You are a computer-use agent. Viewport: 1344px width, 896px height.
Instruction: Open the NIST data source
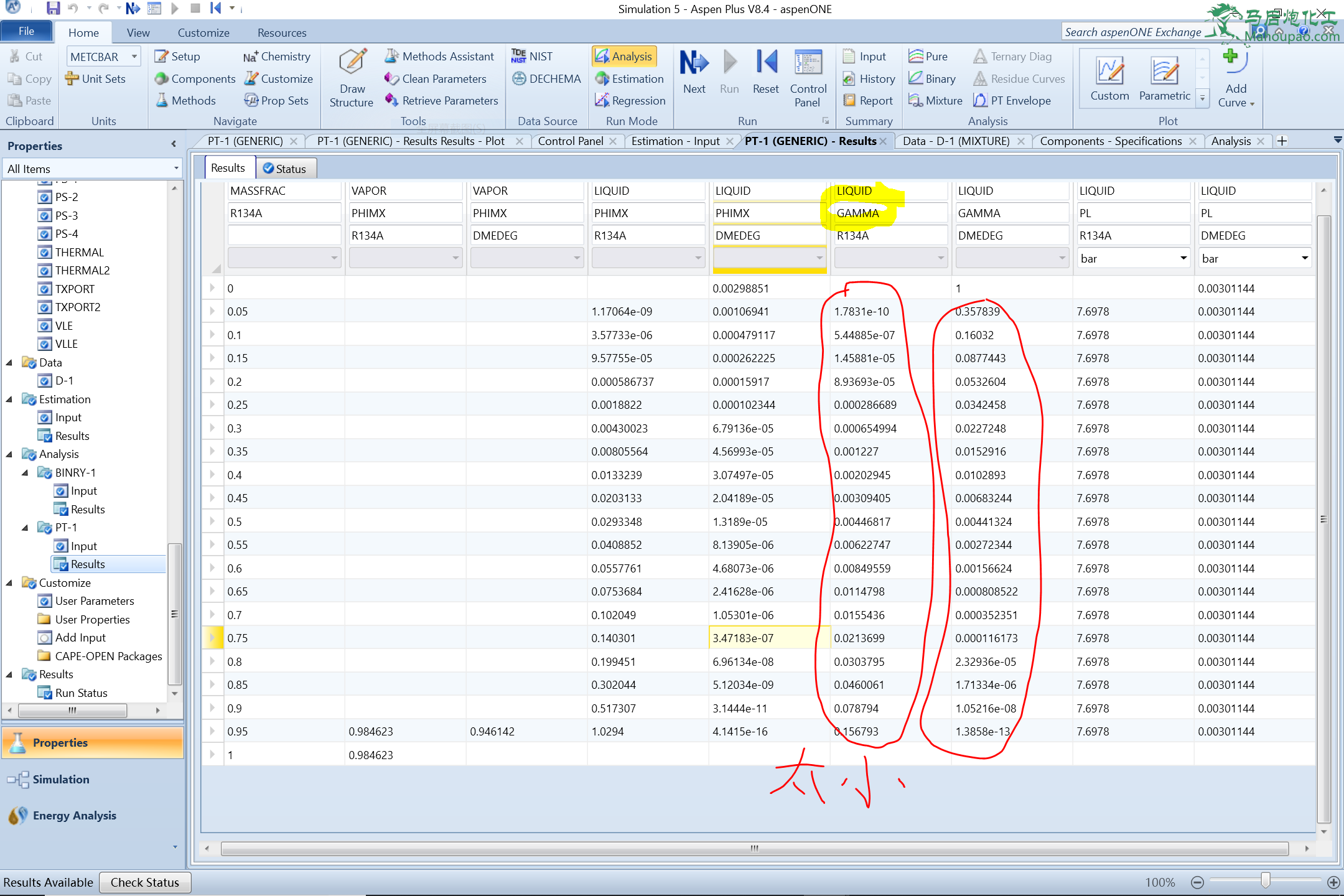pyautogui.click(x=532, y=57)
